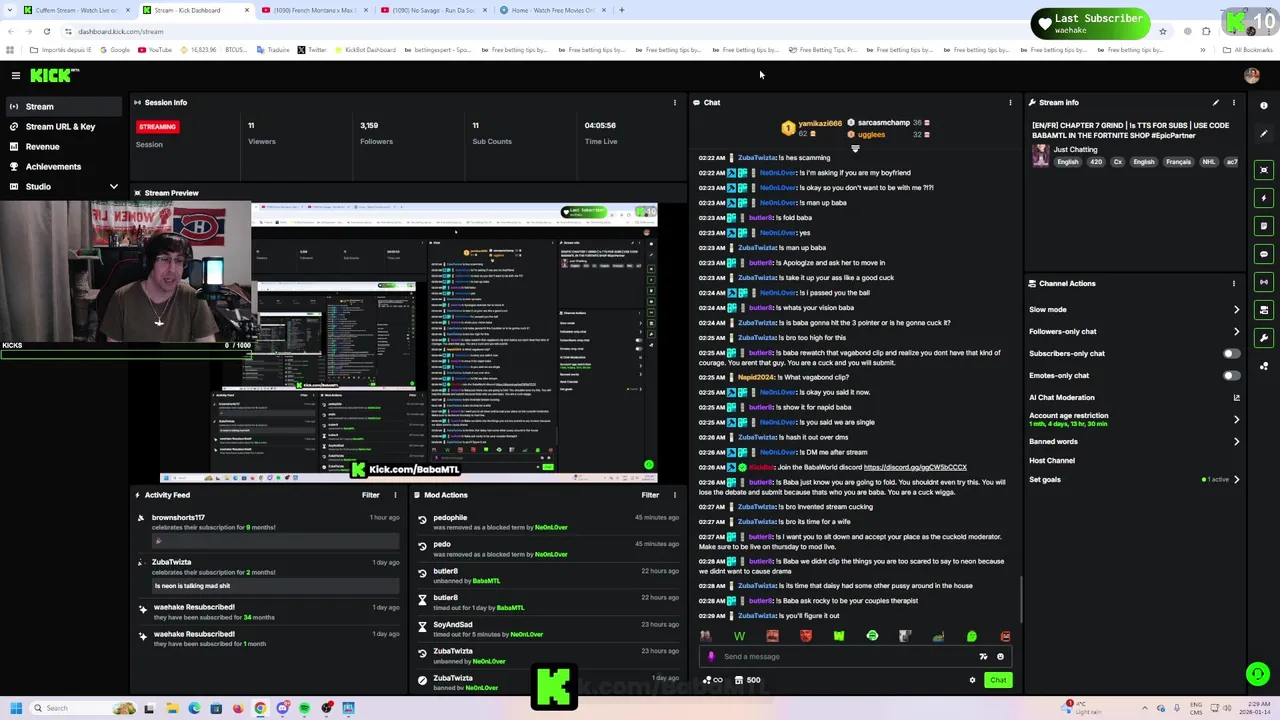
Task: Open Stream URL & Key page
Action: [62, 126]
